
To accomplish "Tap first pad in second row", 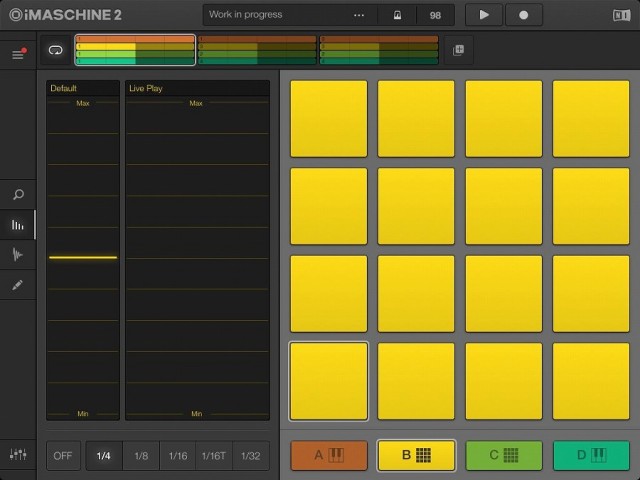I will point(329,206).
